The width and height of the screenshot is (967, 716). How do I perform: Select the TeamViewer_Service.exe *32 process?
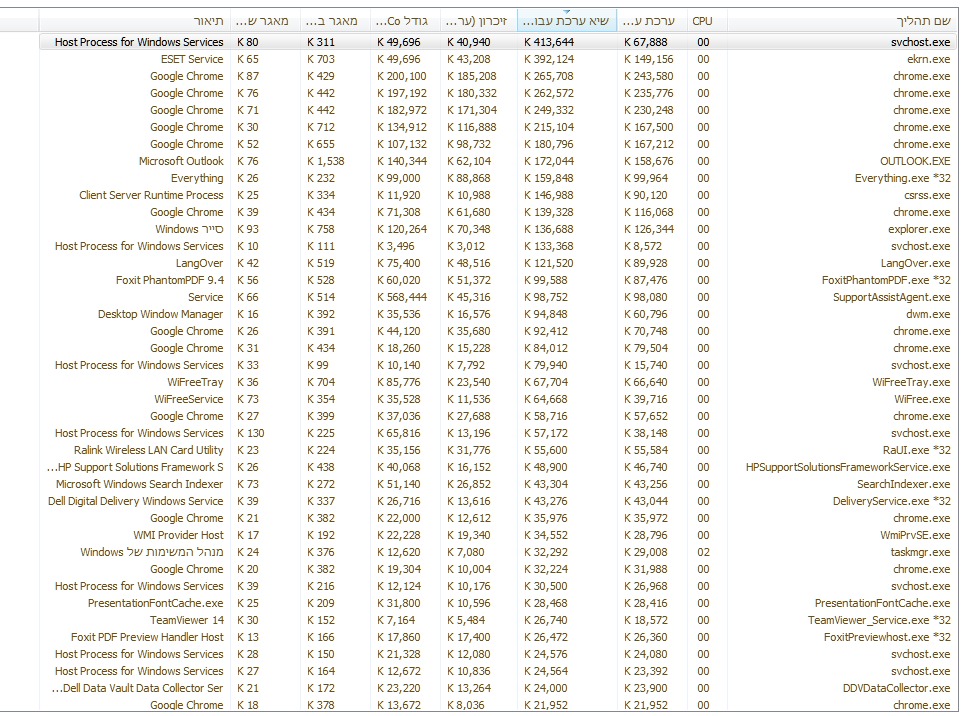pos(879,620)
